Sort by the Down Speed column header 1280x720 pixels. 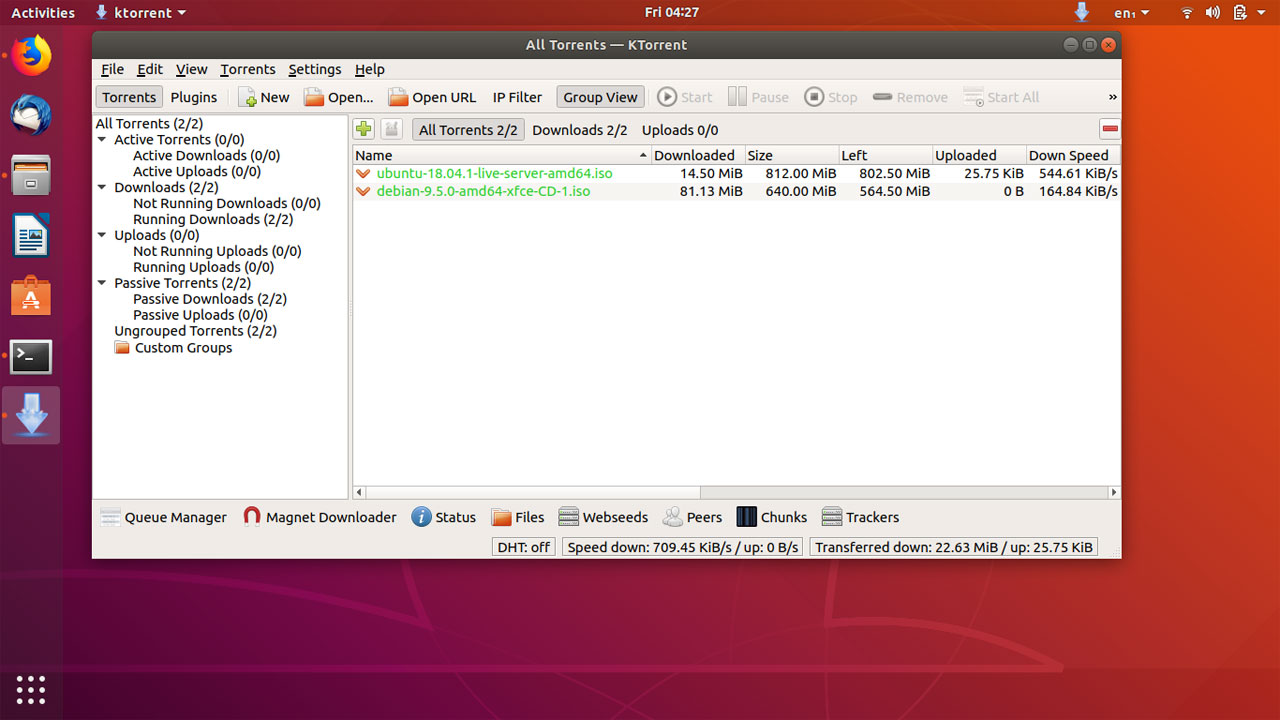tap(1074, 155)
